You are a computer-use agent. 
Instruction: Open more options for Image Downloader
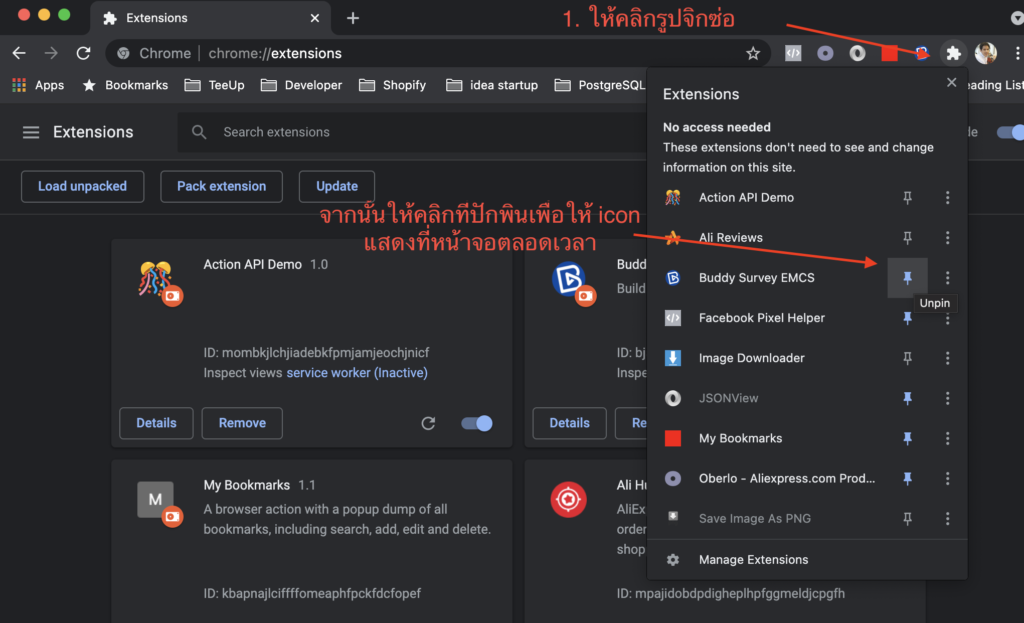point(948,358)
